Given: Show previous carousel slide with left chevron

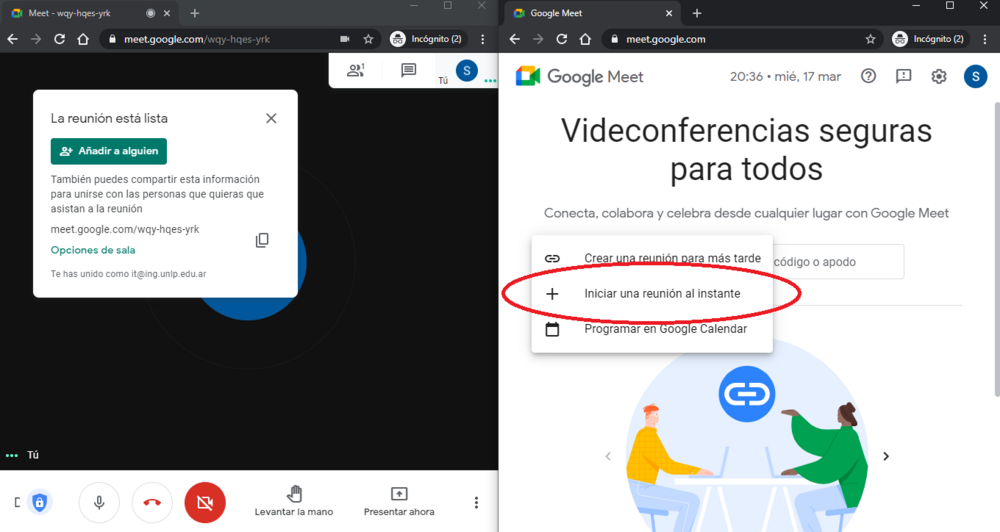Looking at the screenshot, I should point(607,456).
